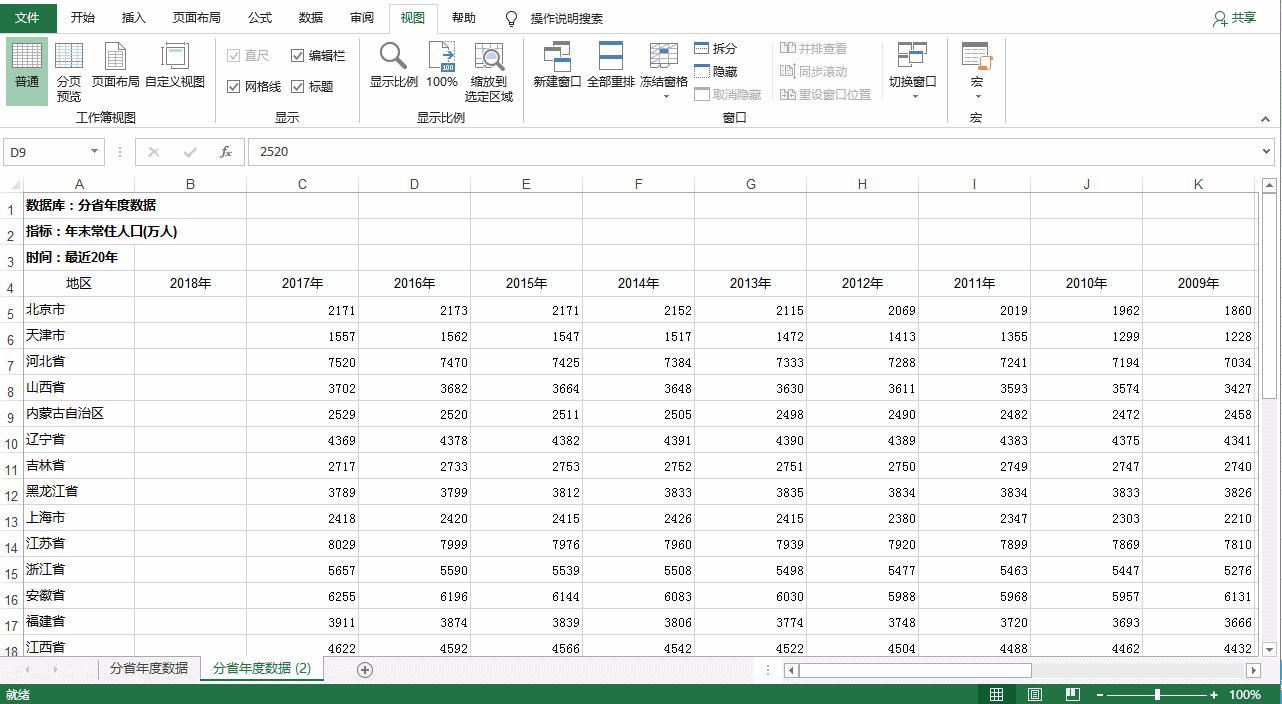Select the 分省年度数据 sheet tab

[x=148, y=668]
